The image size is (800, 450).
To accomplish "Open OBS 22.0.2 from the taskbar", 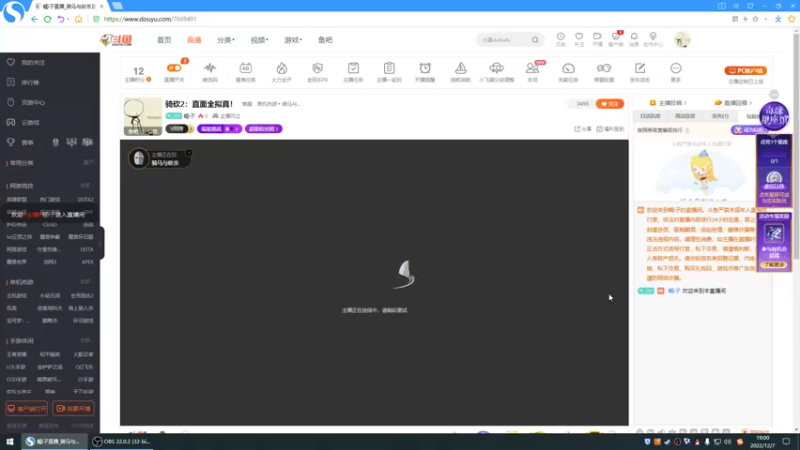I will click(122, 441).
